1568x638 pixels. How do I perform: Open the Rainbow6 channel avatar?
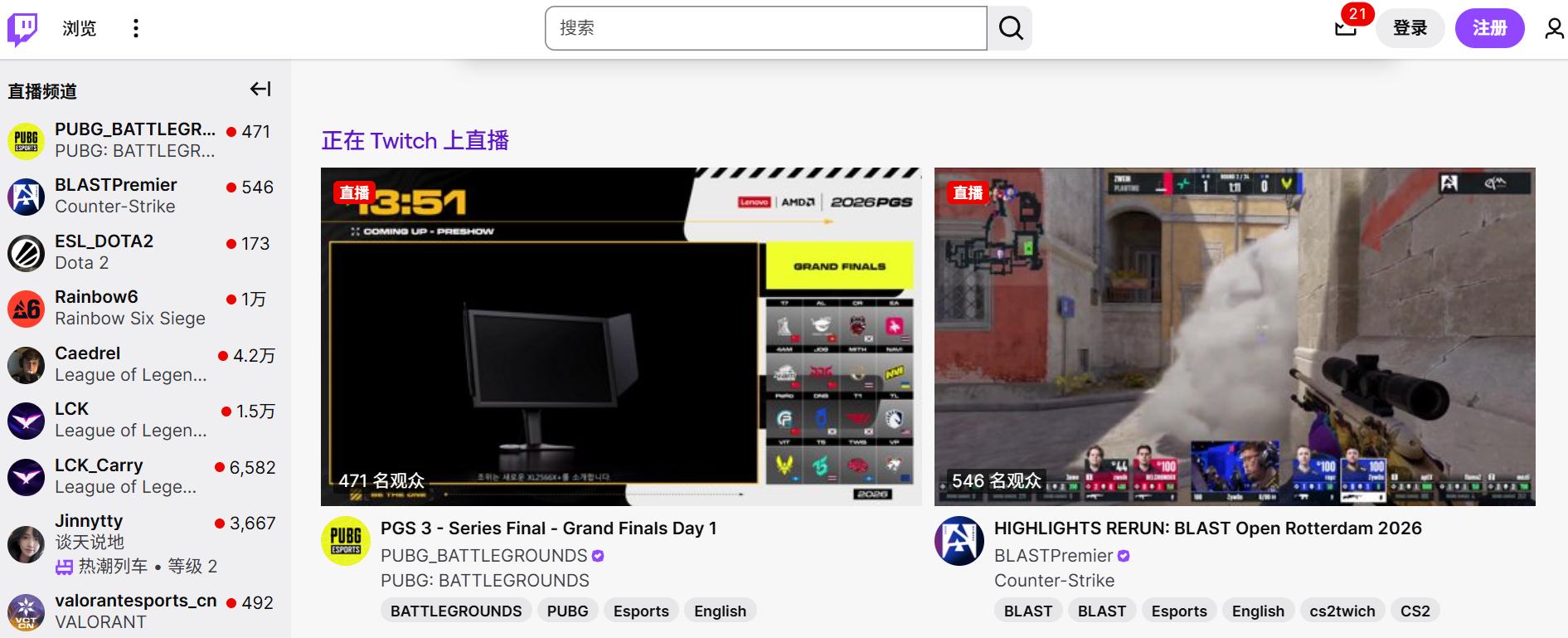pos(26,309)
